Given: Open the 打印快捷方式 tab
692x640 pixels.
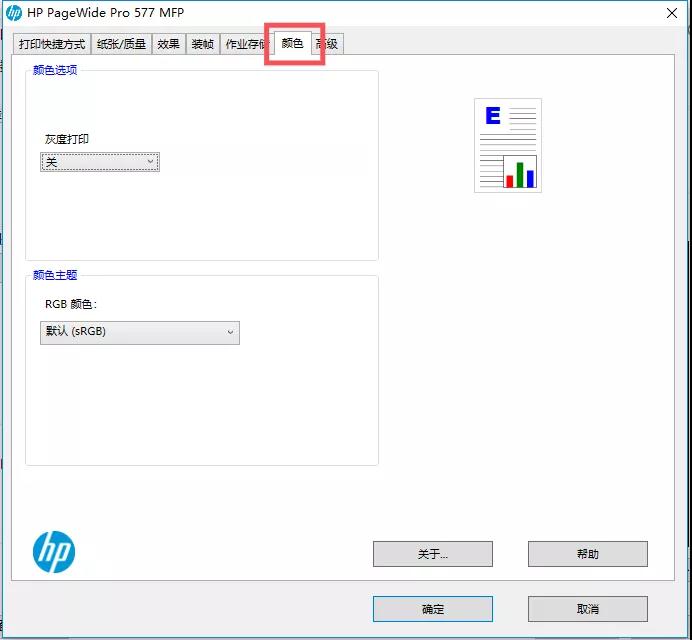Looking at the screenshot, I should pos(52,44).
